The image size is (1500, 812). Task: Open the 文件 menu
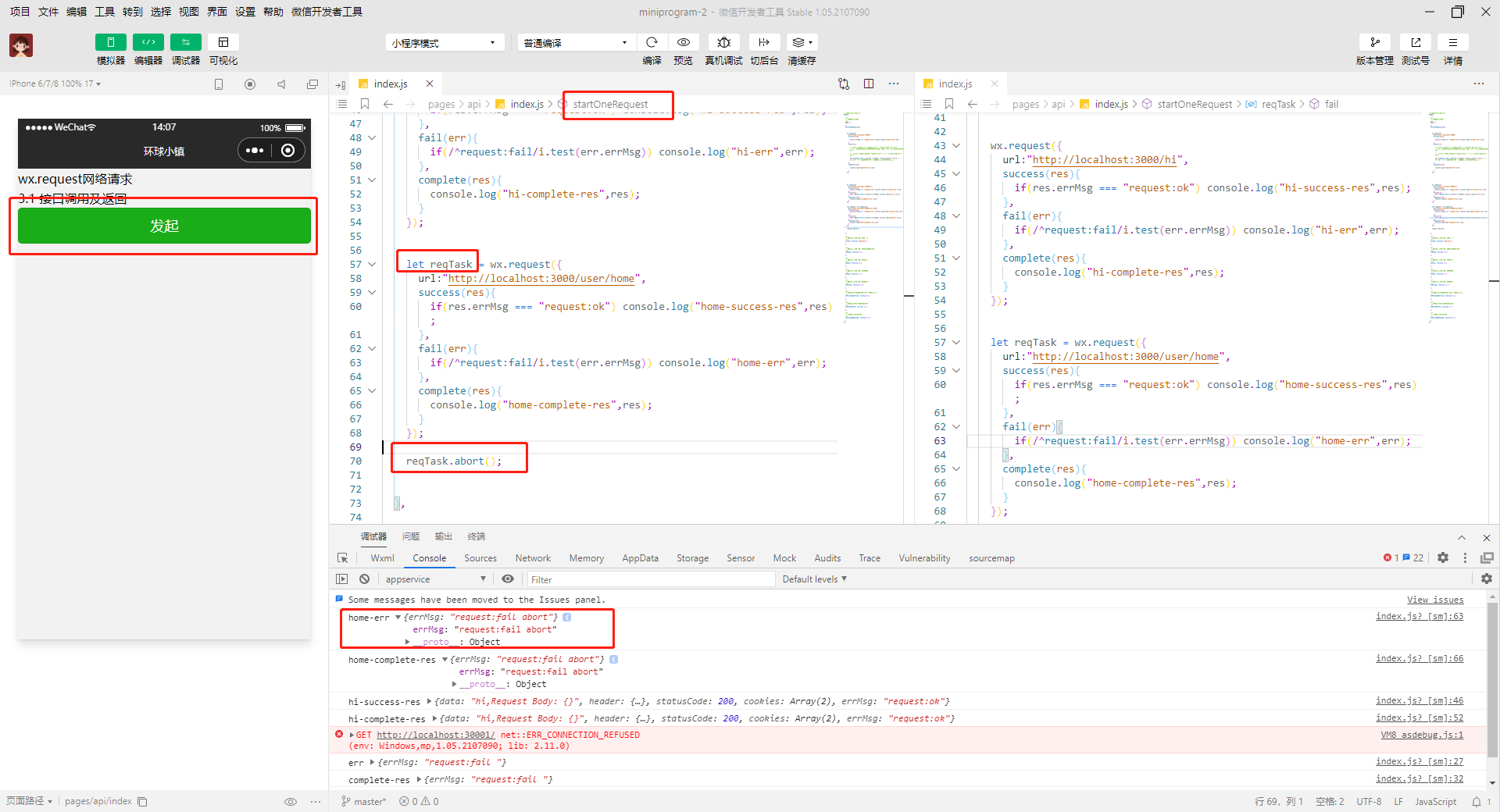pos(48,12)
